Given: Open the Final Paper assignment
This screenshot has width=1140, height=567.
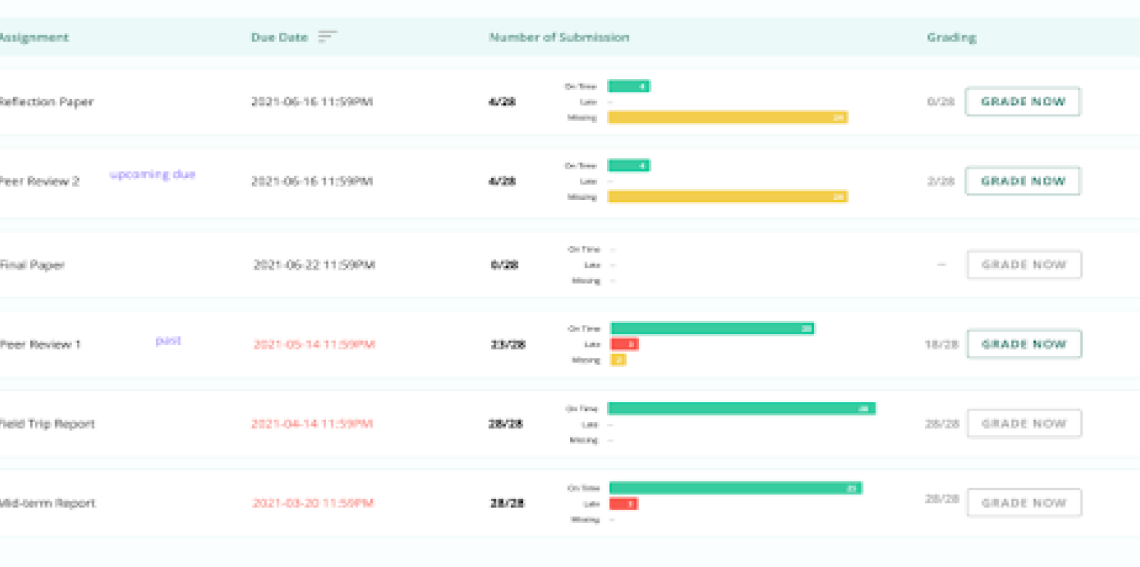Looking at the screenshot, I should [35, 265].
